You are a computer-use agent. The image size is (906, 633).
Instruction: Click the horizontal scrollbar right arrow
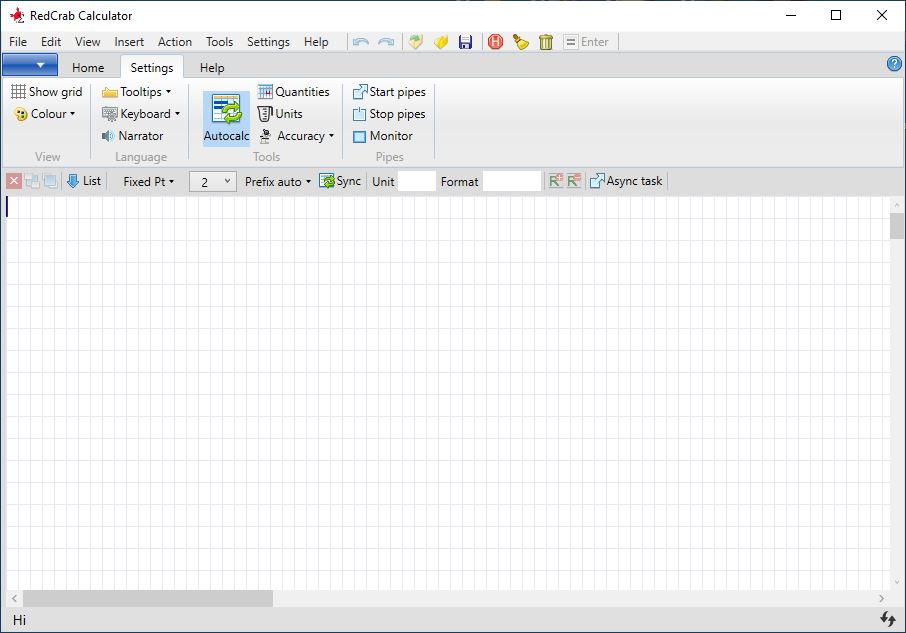point(881,598)
